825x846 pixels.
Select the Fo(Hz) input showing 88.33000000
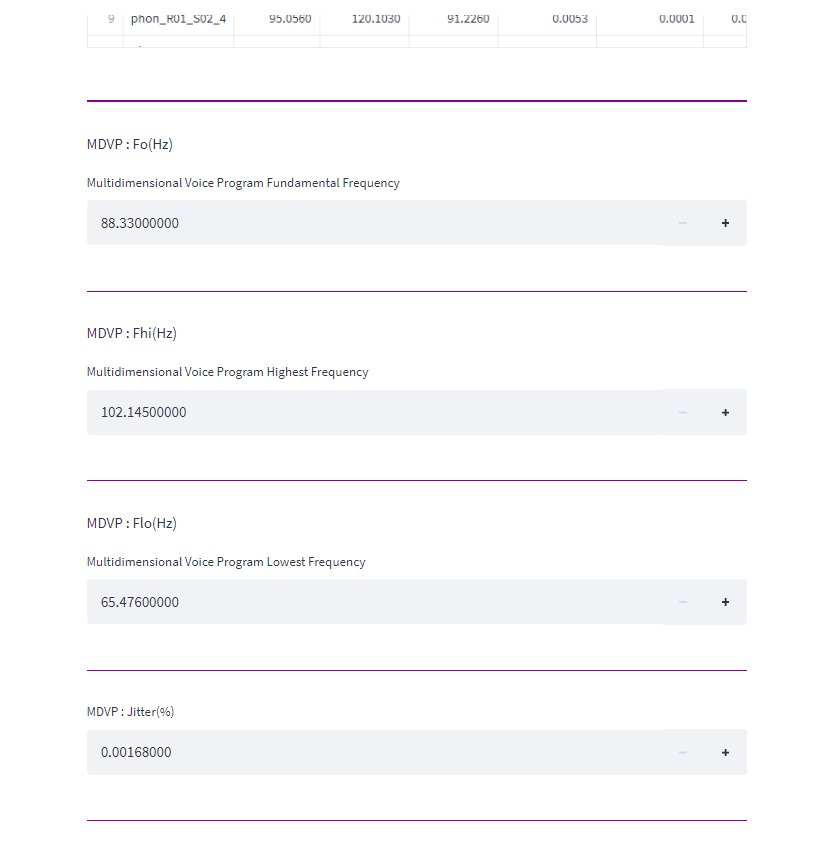[x=300, y=223]
